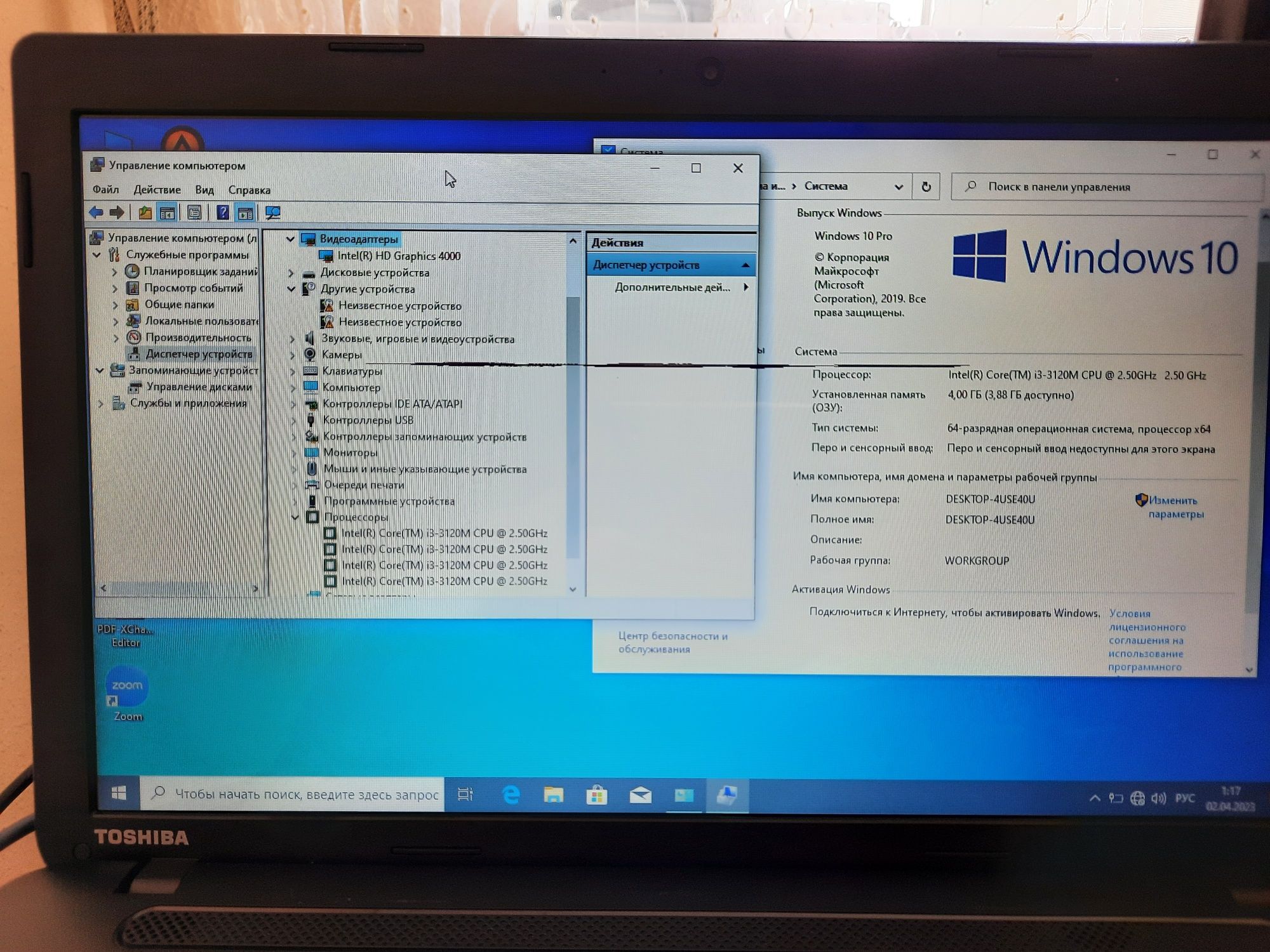The image size is (1270, 952).
Task: Select the first Неизвестное устройство entry
Action: (x=399, y=305)
